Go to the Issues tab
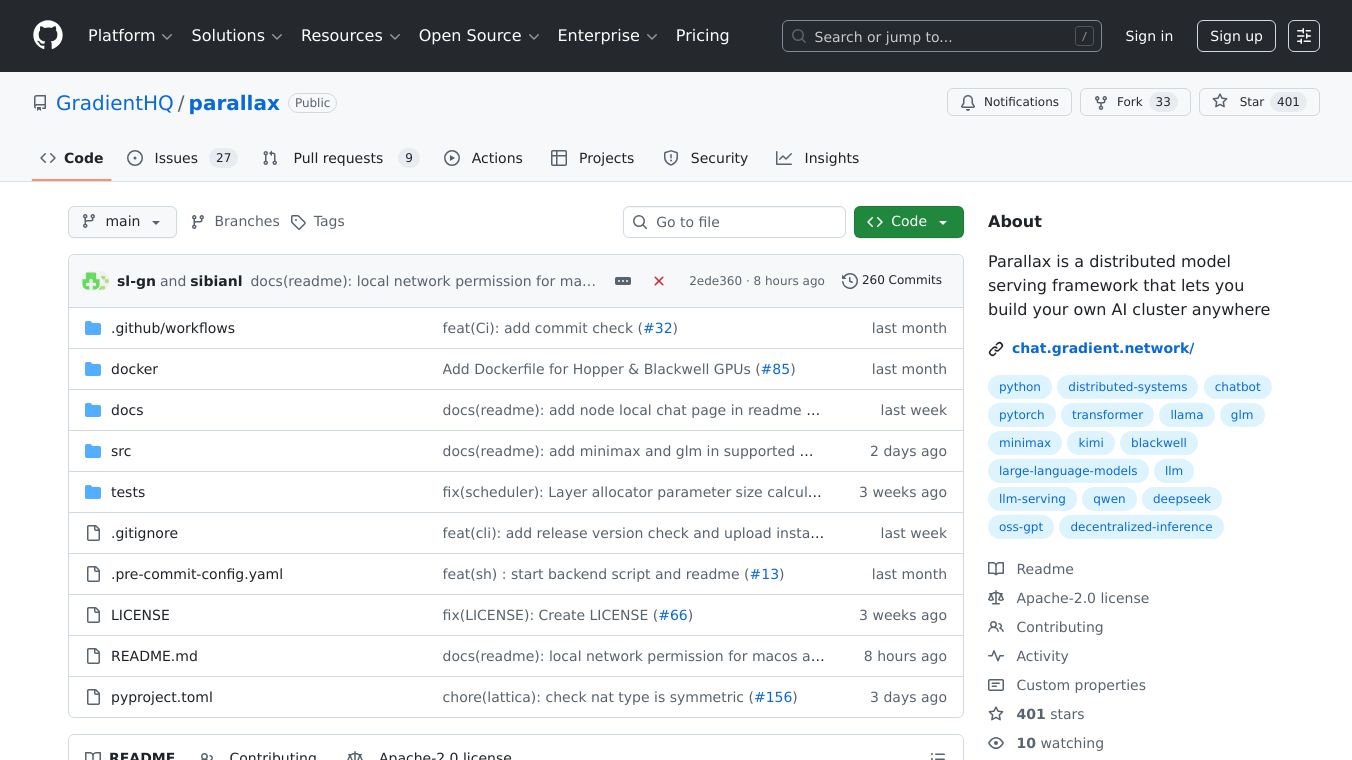 [175, 158]
